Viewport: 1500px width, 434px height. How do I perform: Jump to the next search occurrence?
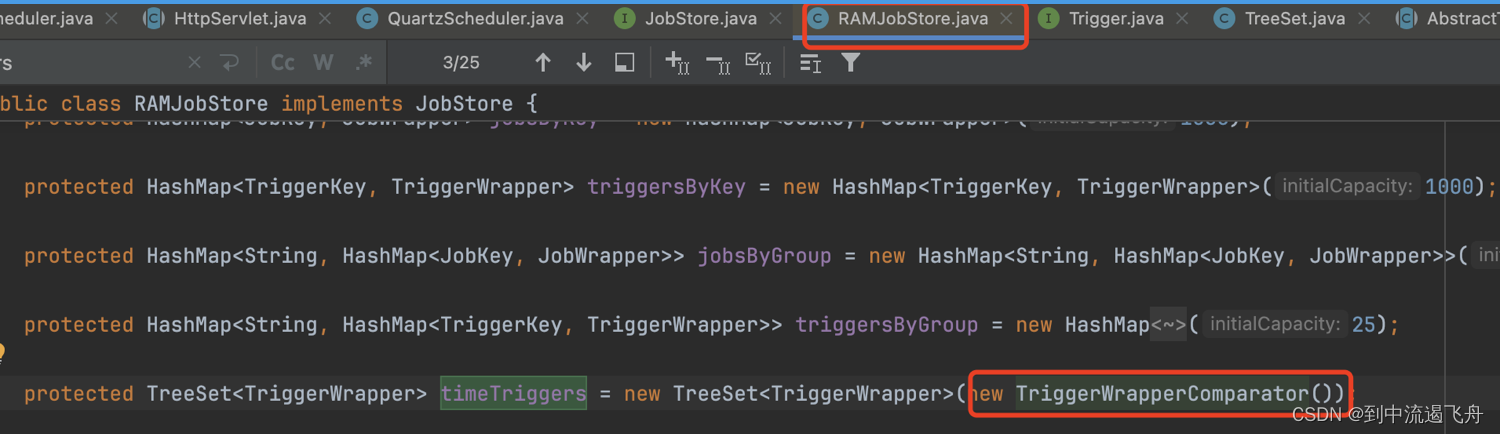584,63
